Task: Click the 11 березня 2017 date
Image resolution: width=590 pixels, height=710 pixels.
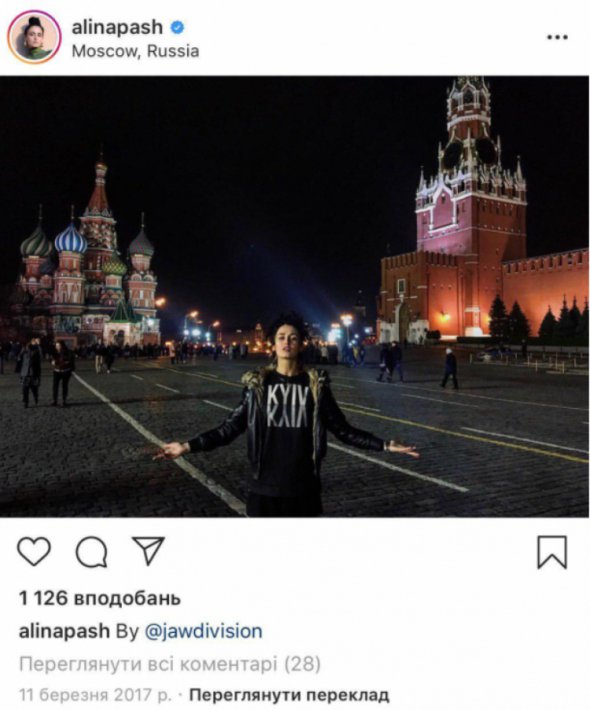Action: coord(95,695)
